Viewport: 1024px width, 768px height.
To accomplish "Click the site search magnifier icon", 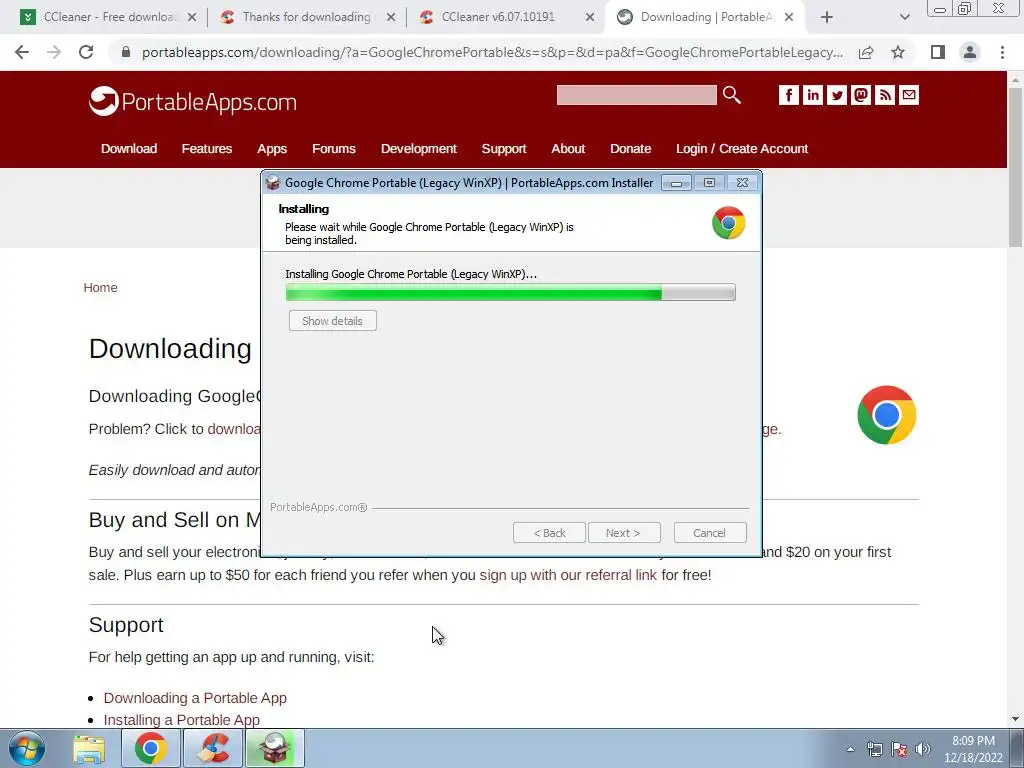I will [x=731, y=95].
